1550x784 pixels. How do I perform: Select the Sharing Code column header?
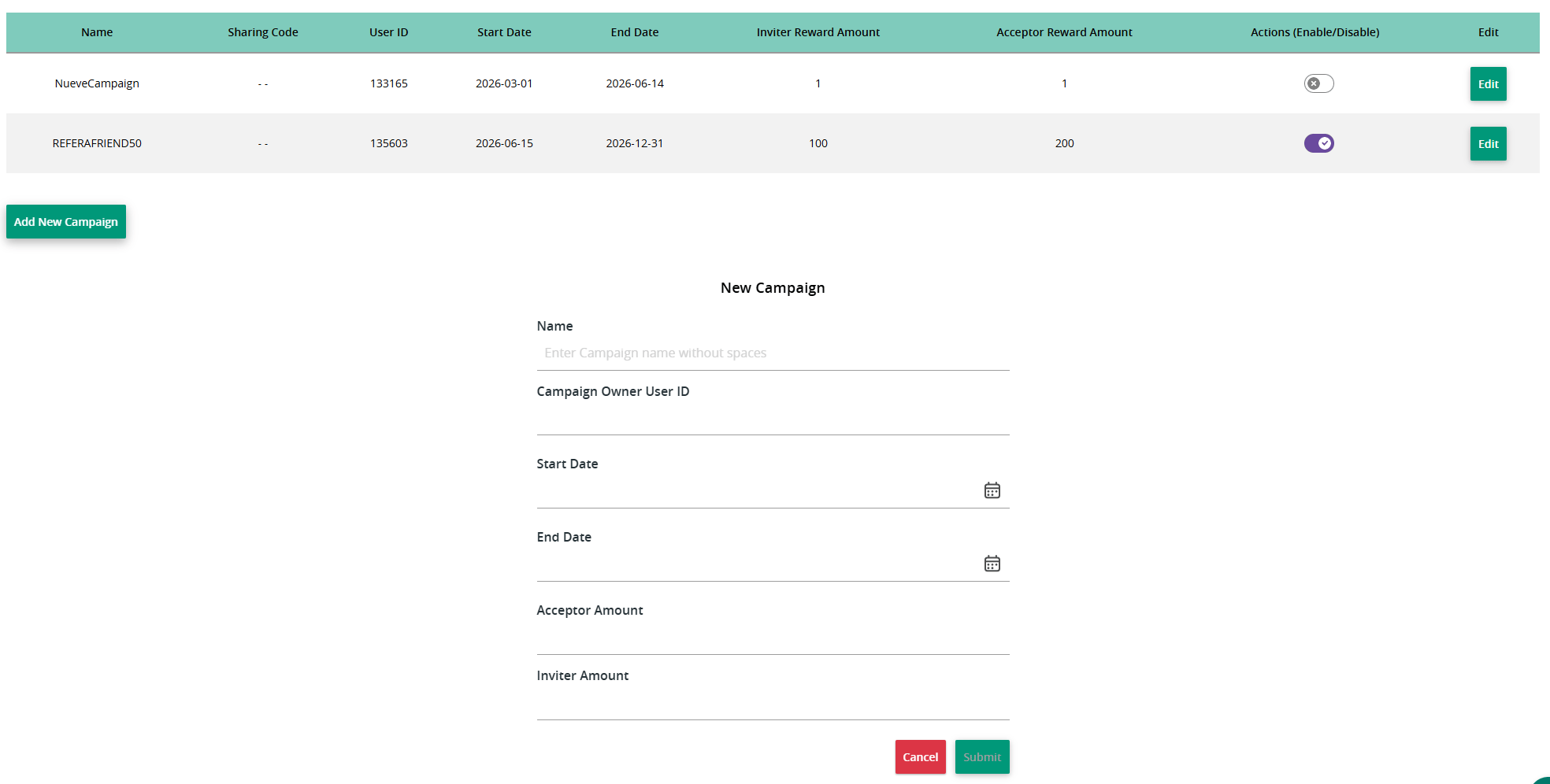263,32
